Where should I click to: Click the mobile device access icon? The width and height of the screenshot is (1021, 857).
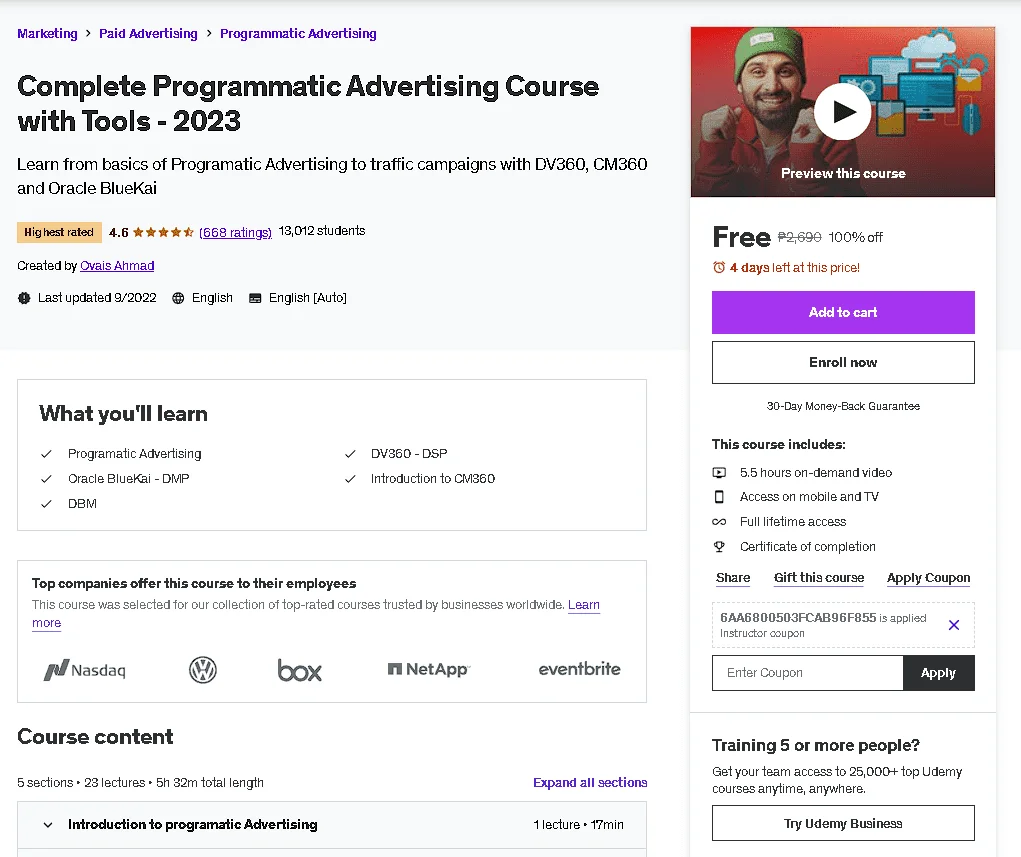click(x=719, y=497)
